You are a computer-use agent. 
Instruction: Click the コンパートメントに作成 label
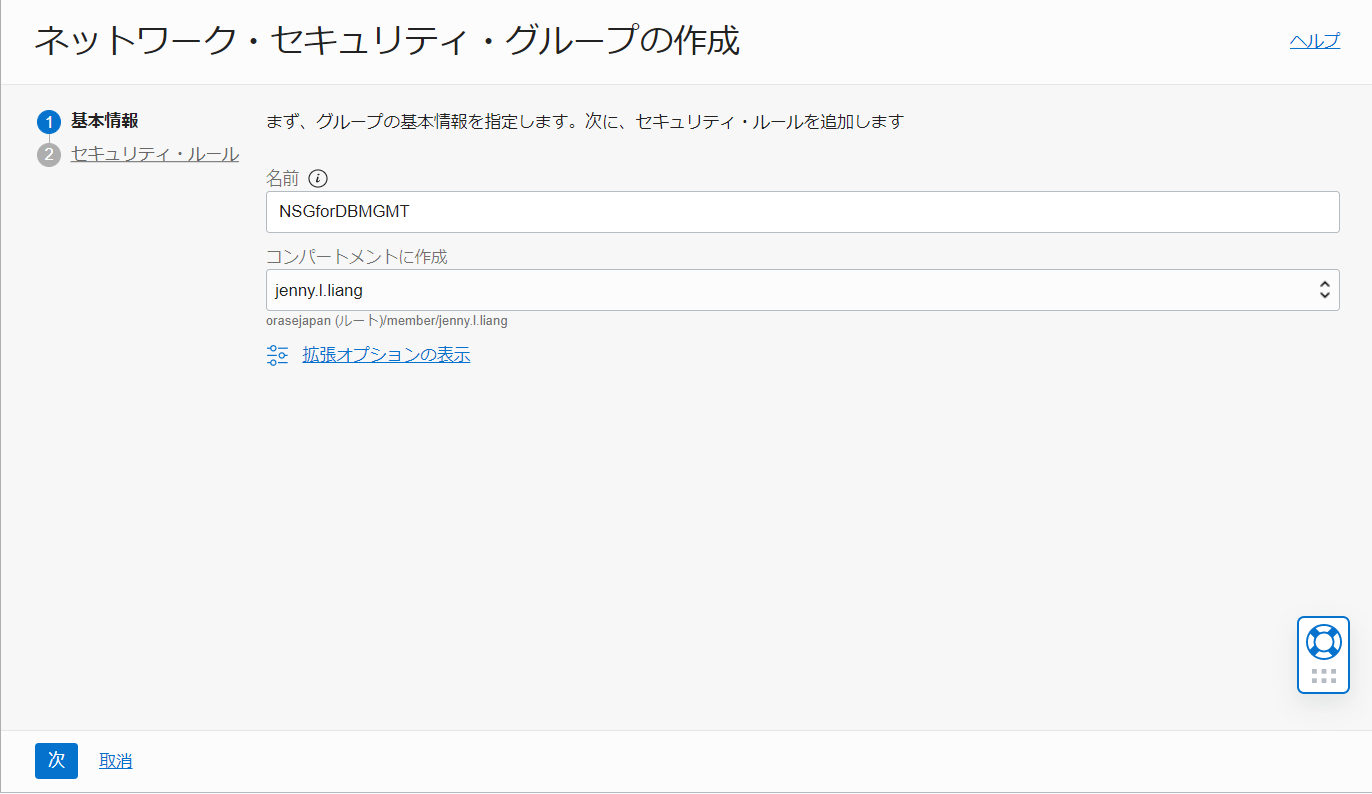click(356, 256)
